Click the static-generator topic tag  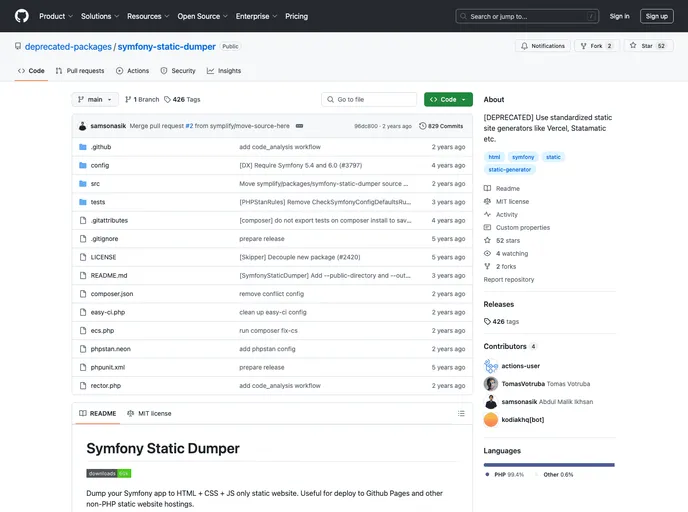[x=509, y=170]
